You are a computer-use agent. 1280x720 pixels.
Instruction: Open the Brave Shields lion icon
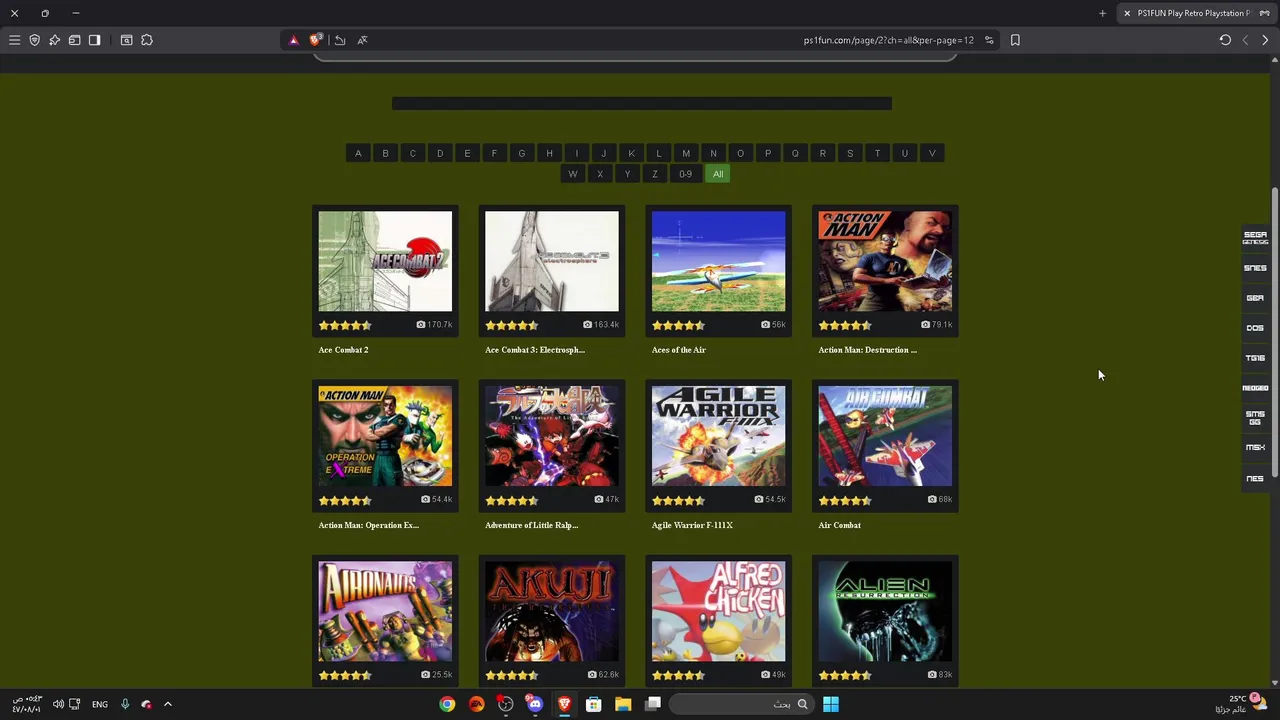316,40
